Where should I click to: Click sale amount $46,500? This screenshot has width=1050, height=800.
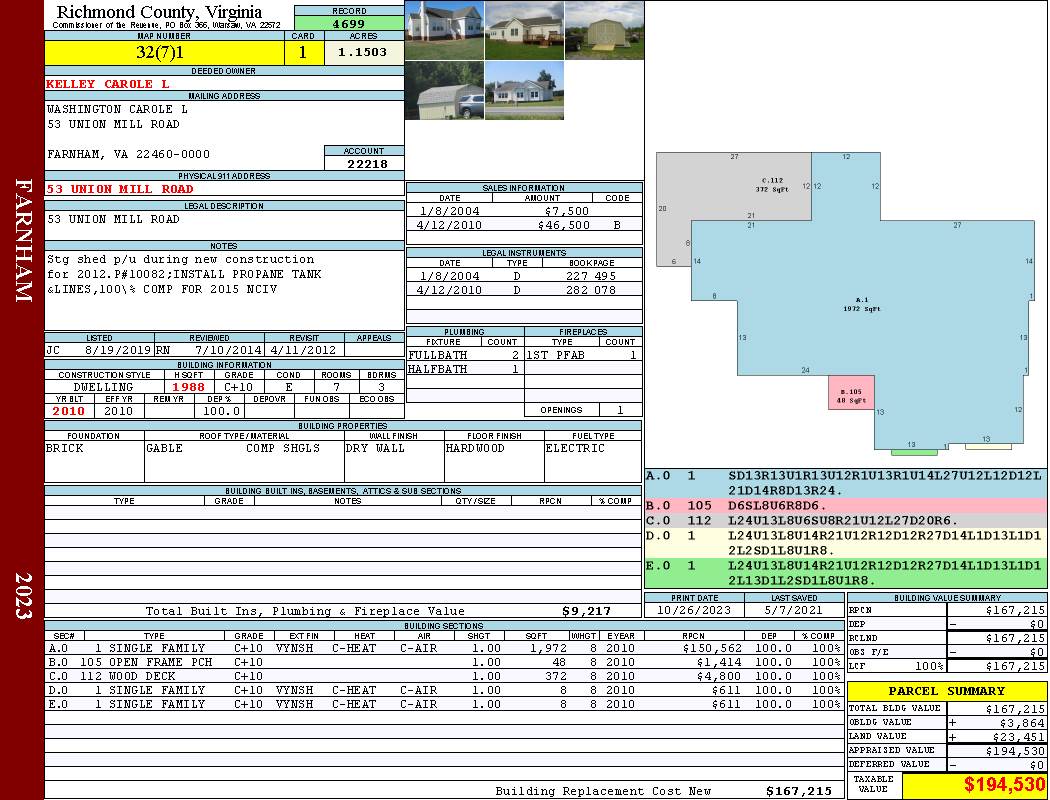tap(563, 225)
